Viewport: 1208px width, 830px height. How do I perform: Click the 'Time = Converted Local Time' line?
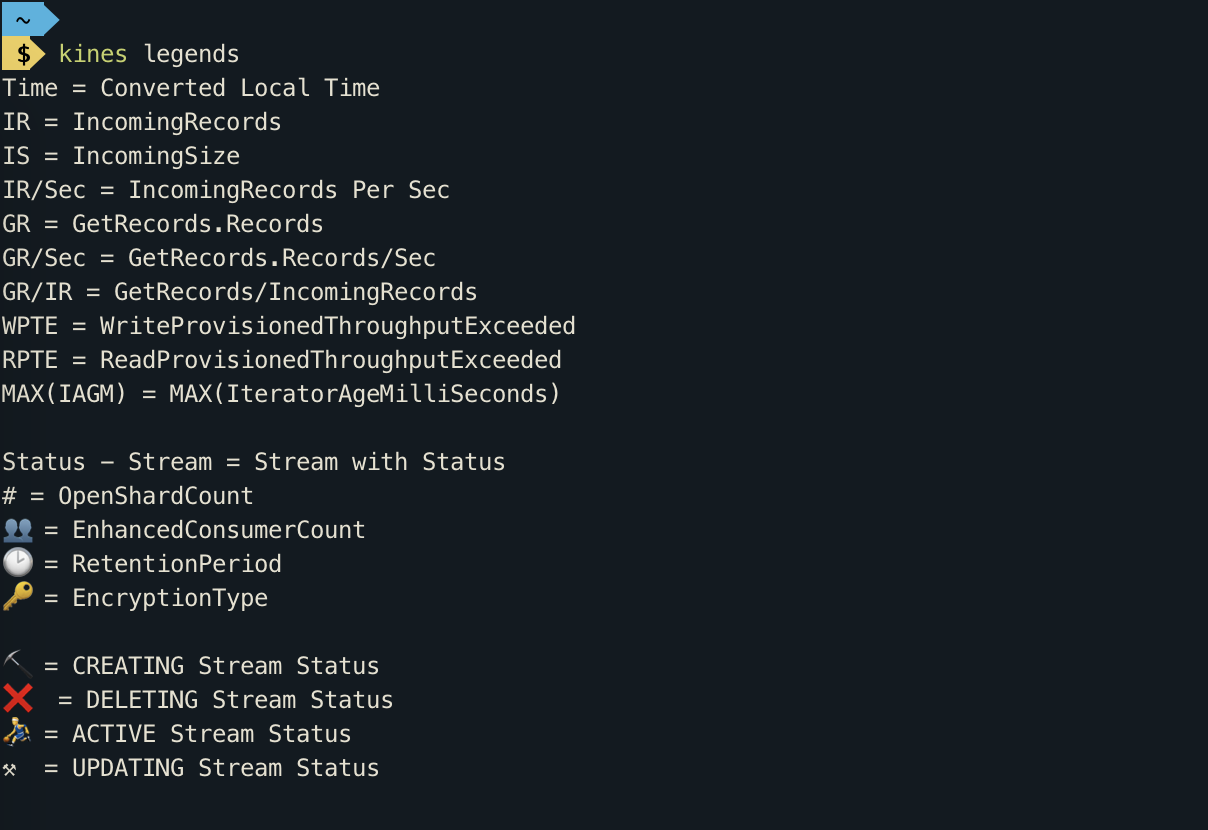pyautogui.click(x=191, y=88)
